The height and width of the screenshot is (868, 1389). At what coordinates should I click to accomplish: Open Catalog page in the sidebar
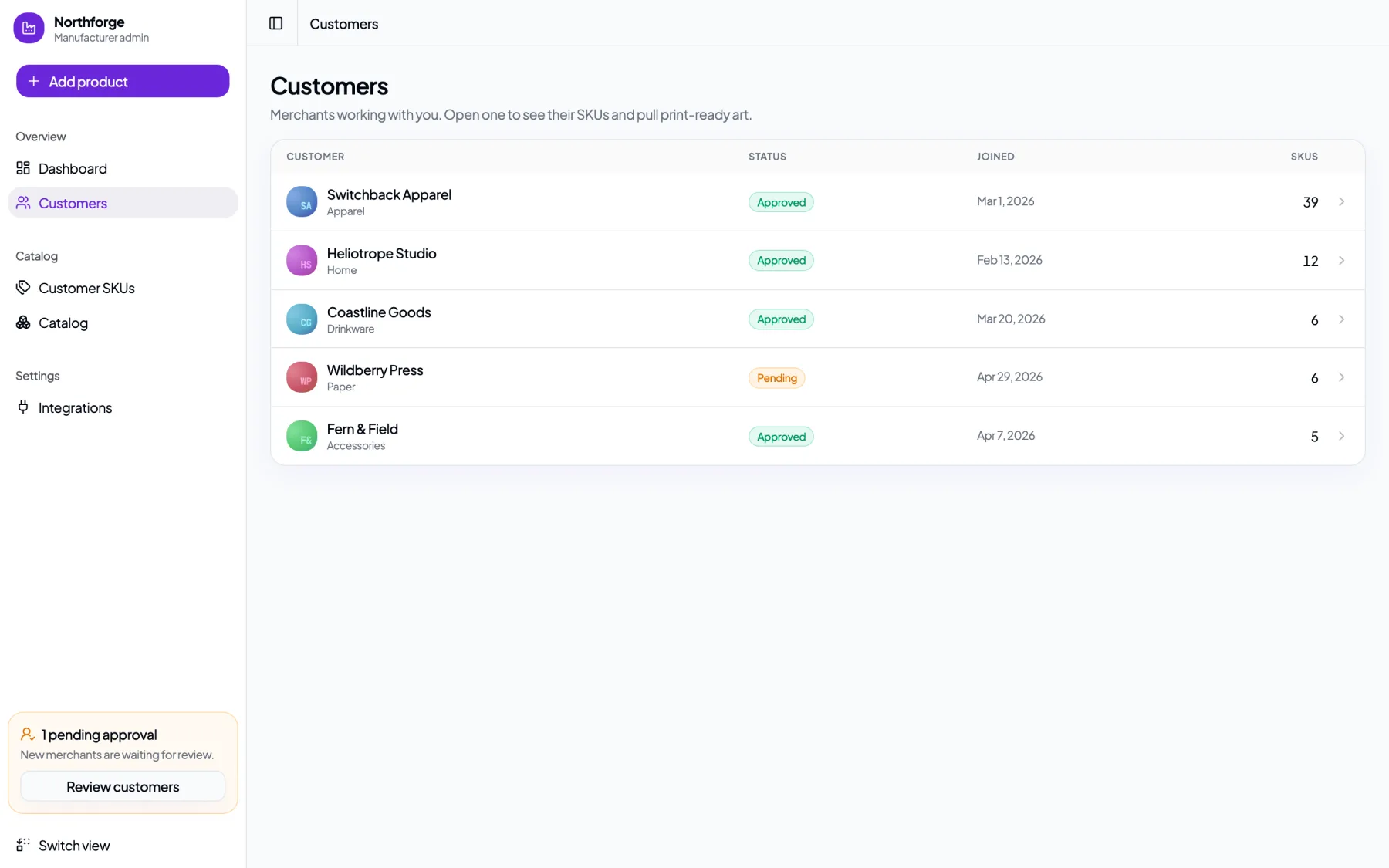[x=123, y=323]
